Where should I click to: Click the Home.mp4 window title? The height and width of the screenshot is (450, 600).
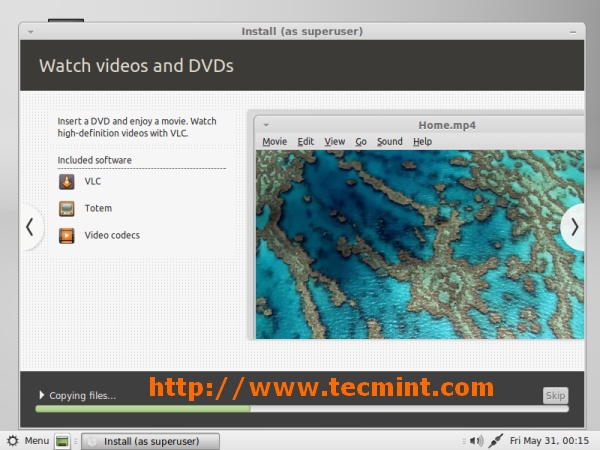[447, 125]
